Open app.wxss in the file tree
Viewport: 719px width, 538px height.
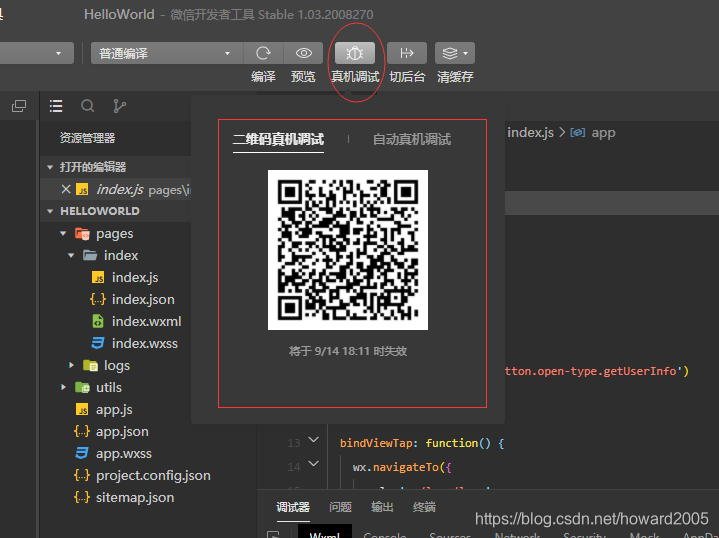tap(124, 454)
